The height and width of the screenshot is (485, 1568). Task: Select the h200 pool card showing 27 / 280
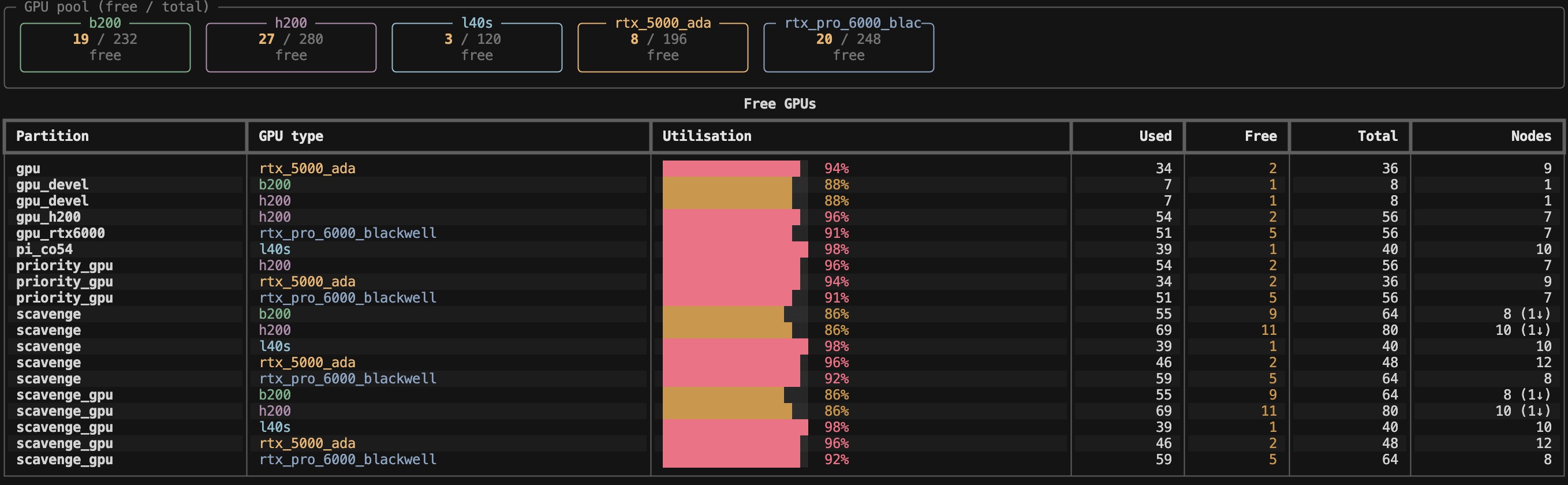coord(291,47)
